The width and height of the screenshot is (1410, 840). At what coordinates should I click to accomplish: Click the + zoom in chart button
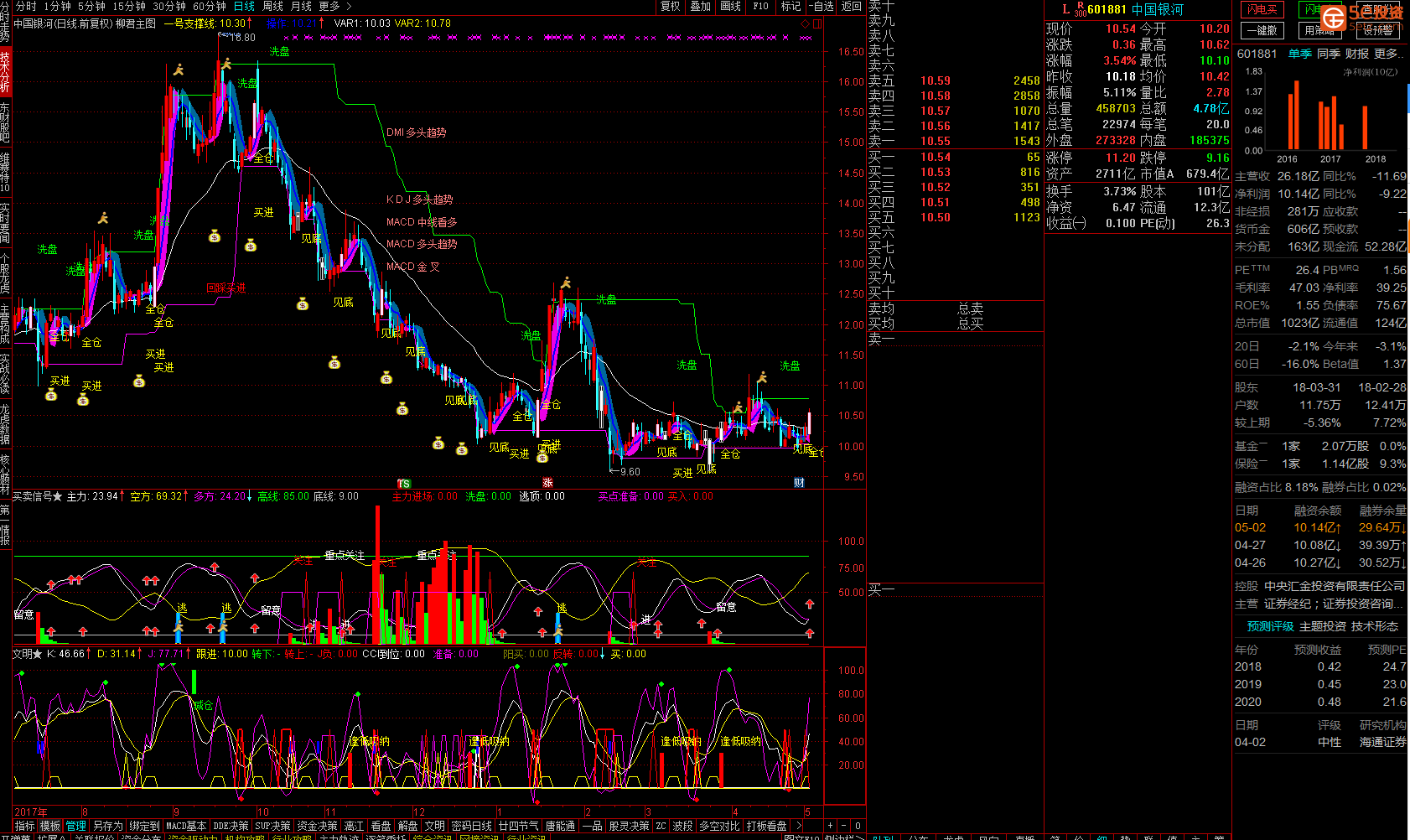pos(831,826)
